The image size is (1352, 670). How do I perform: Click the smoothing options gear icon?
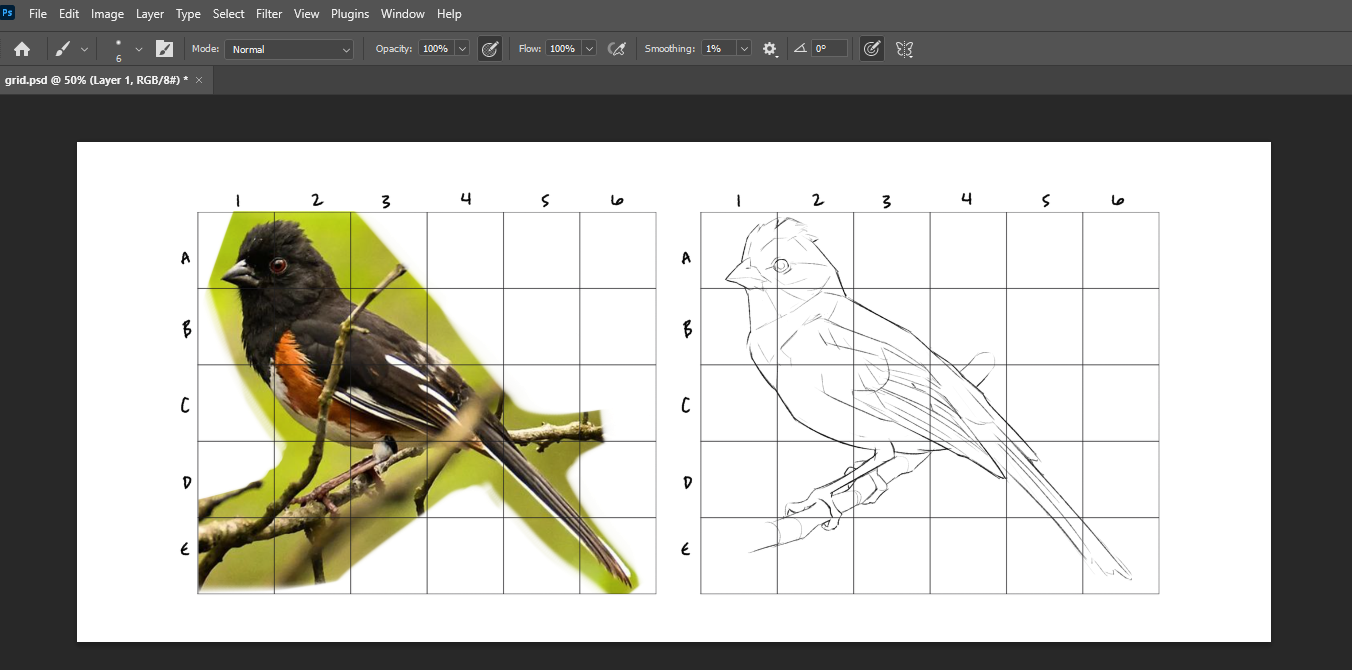pos(769,49)
